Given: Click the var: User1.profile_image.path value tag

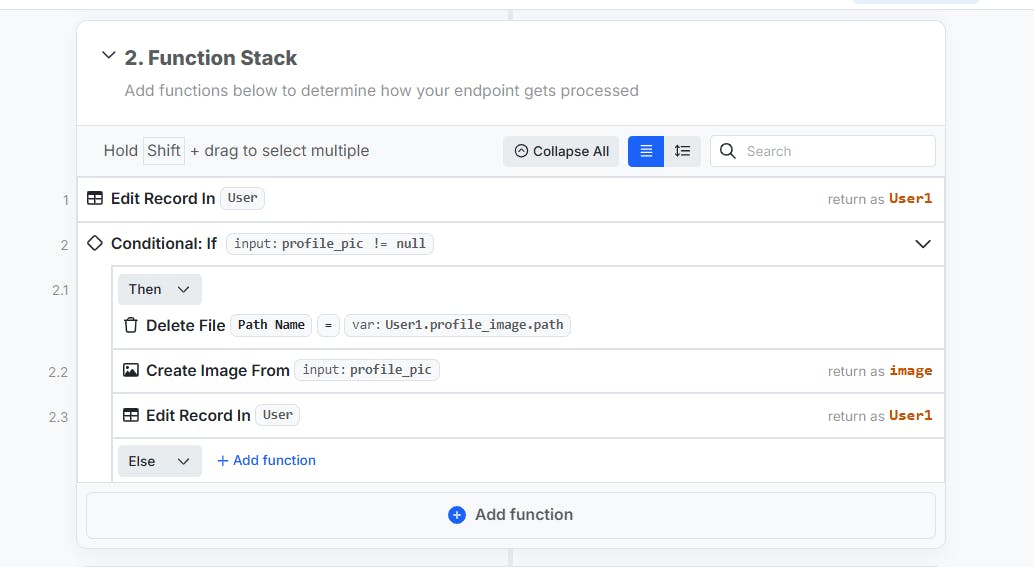Looking at the screenshot, I should (457, 325).
